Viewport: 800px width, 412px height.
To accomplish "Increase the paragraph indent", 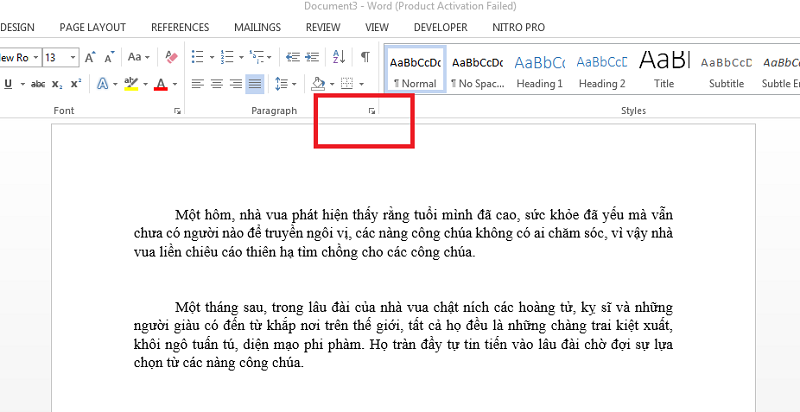I will [x=312, y=57].
